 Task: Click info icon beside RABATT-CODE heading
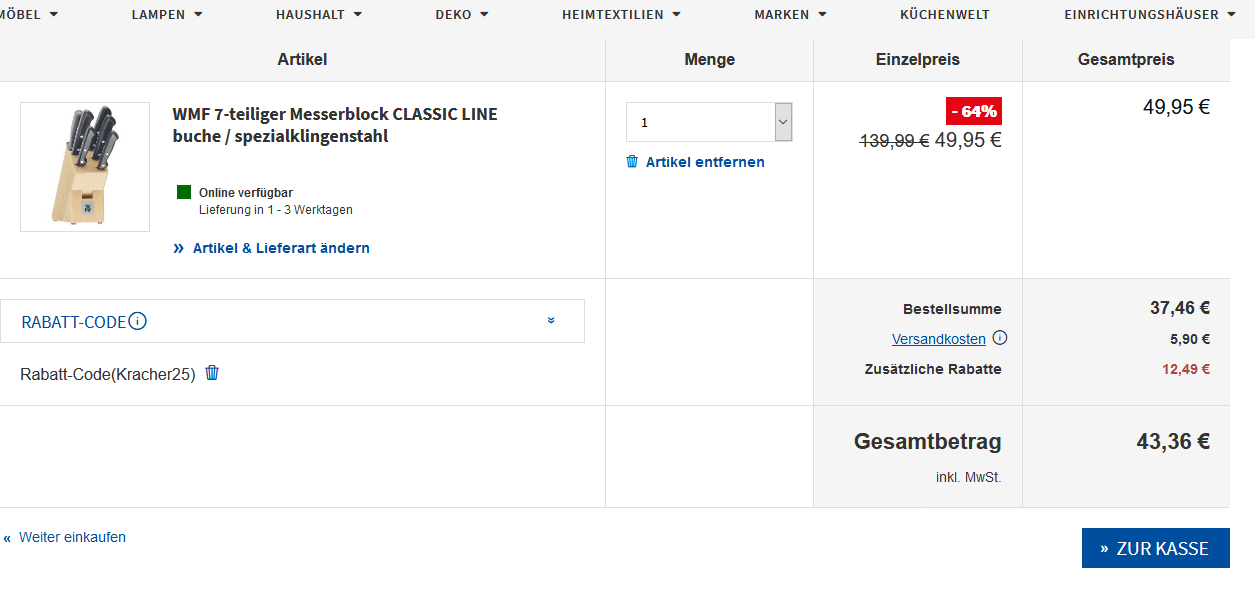[138, 321]
